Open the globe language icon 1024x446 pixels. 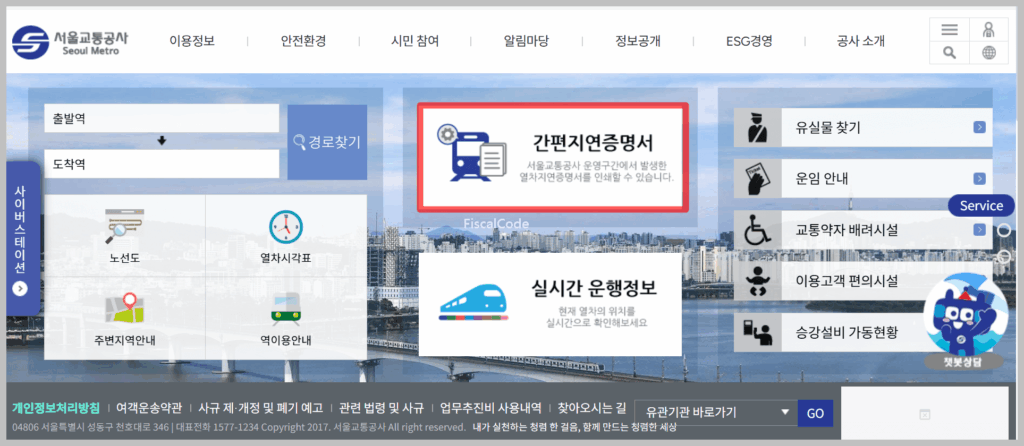989,53
